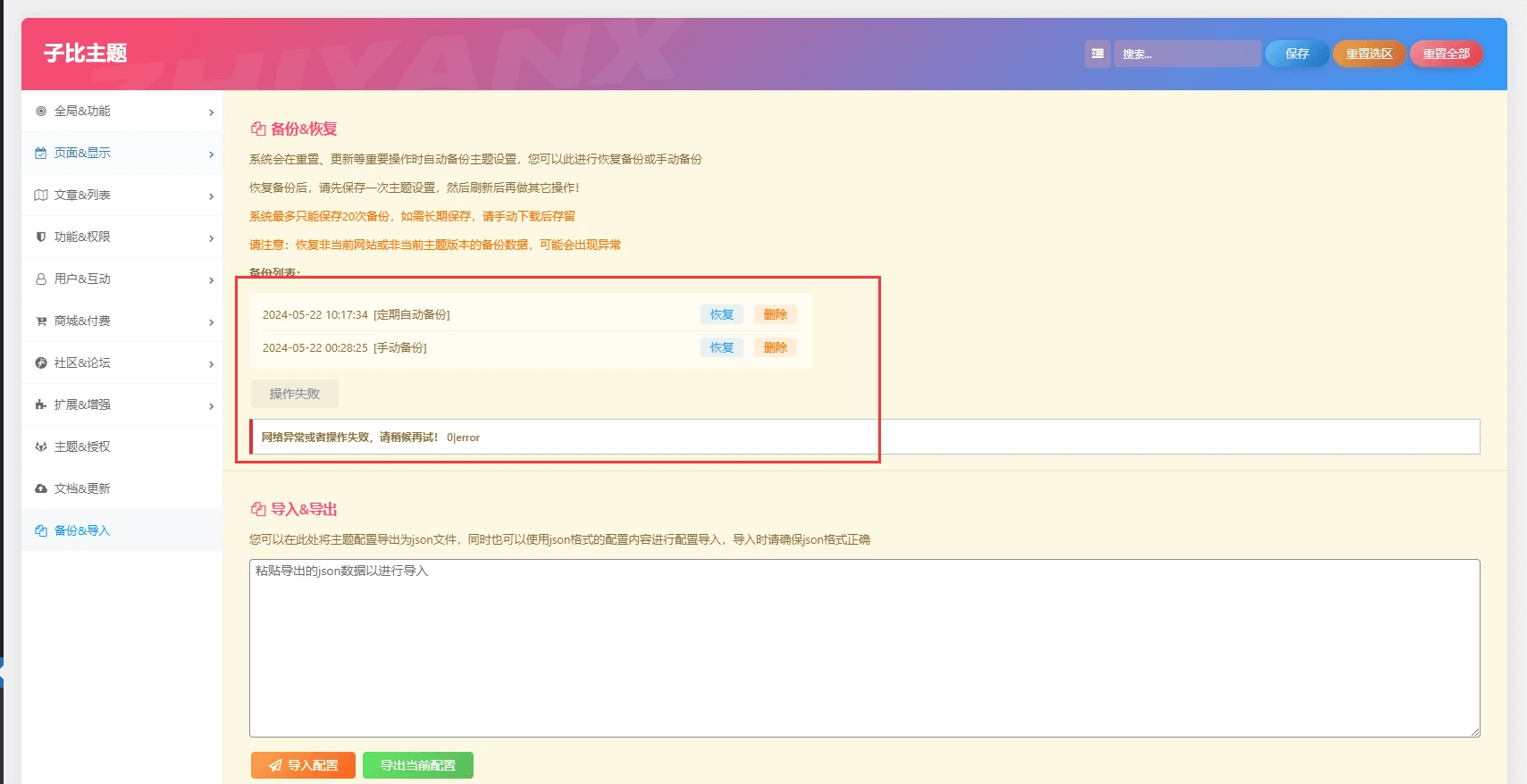Click the 保存 button
The height and width of the screenshot is (784, 1527).
tap(1296, 54)
